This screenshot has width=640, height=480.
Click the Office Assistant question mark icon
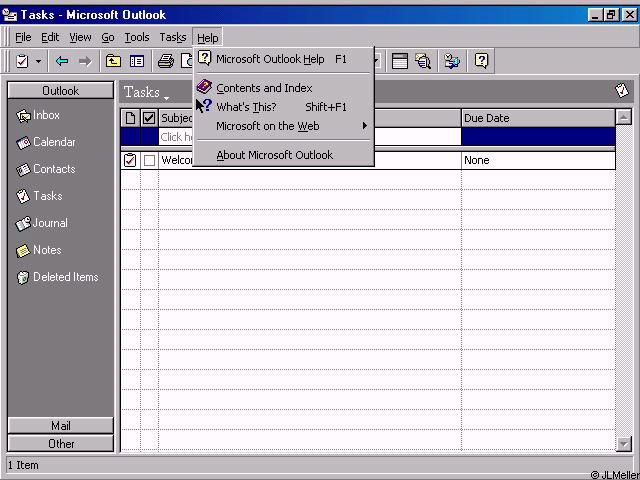[x=481, y=61]
